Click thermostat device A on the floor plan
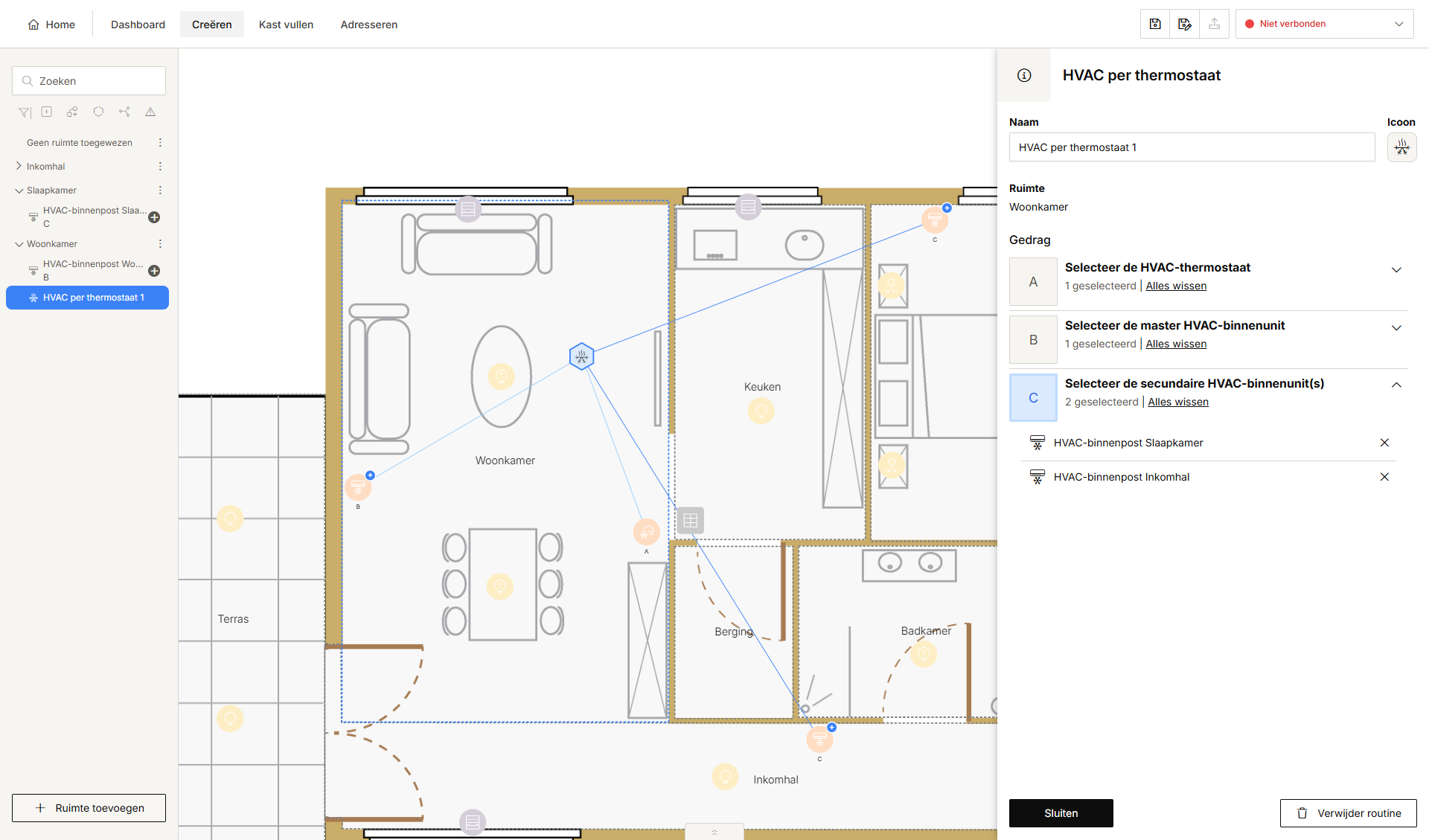The image size is (1429, 840). tap(646, 532)
